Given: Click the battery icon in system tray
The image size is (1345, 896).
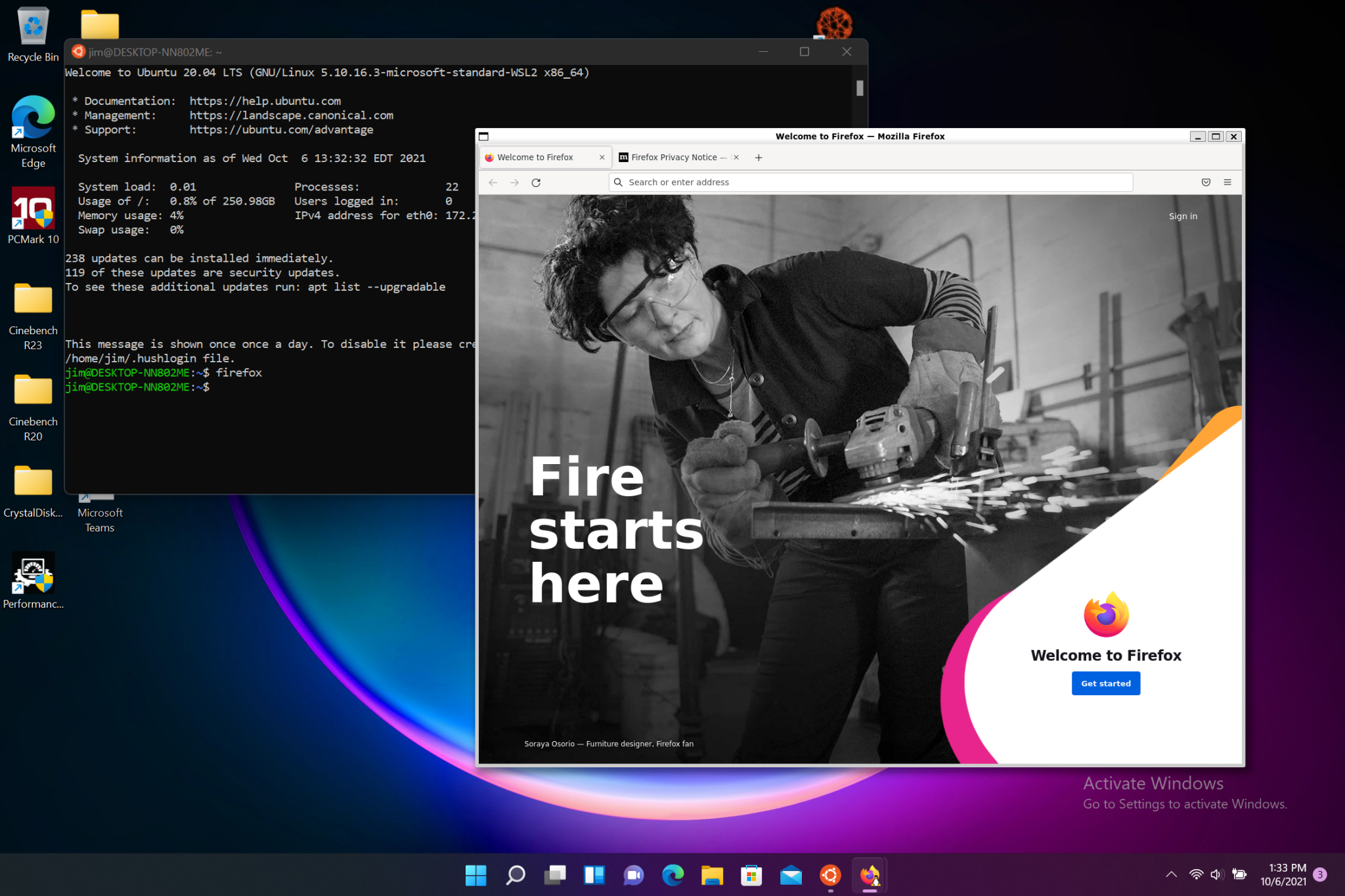Looking at the screenshot, I should 1240,874.
